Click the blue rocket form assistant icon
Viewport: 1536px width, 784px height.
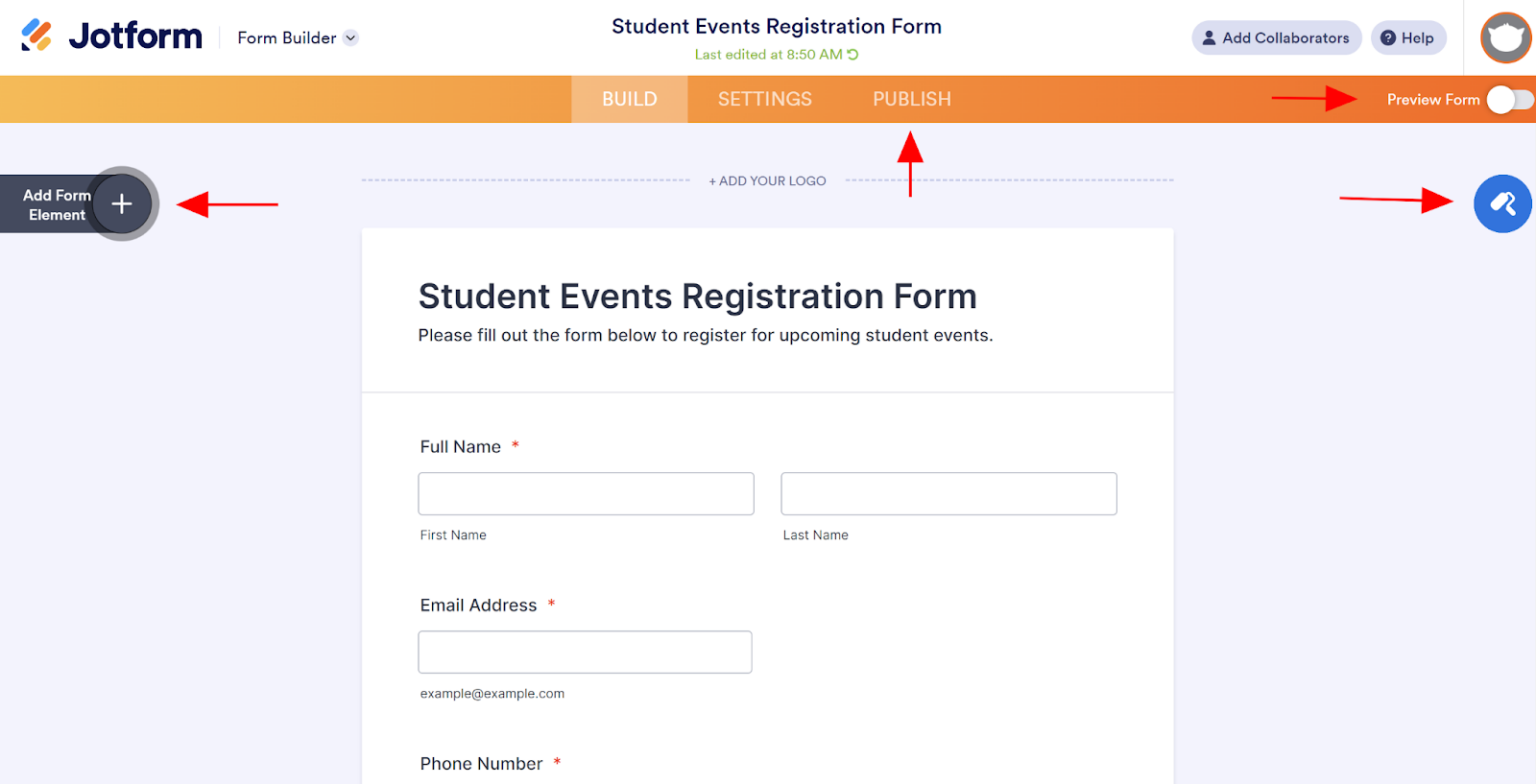tap(1502, 204)
